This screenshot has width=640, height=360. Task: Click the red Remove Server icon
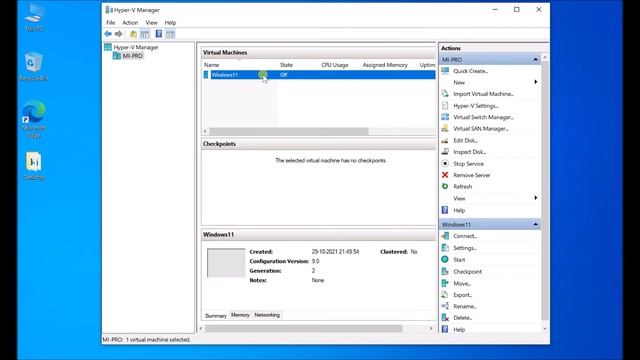[x=445, y=175]
